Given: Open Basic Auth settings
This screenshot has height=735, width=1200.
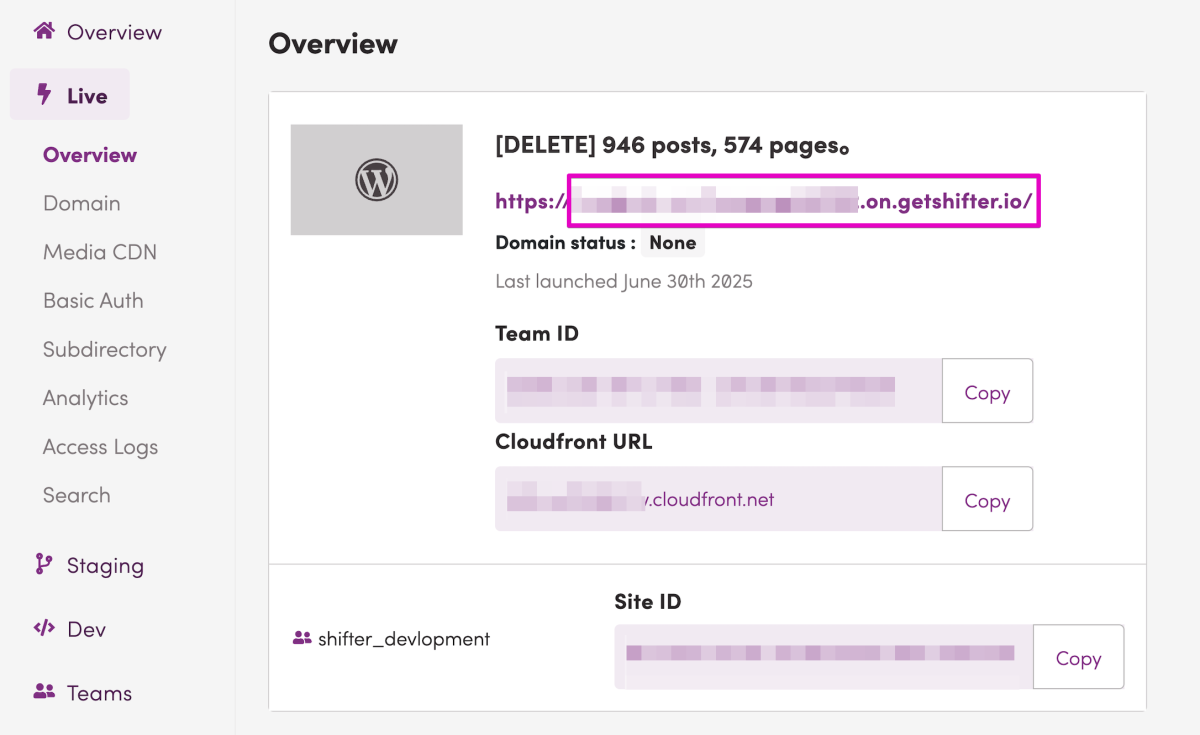Looking at the screenshot, I should (x=93, y=300).
